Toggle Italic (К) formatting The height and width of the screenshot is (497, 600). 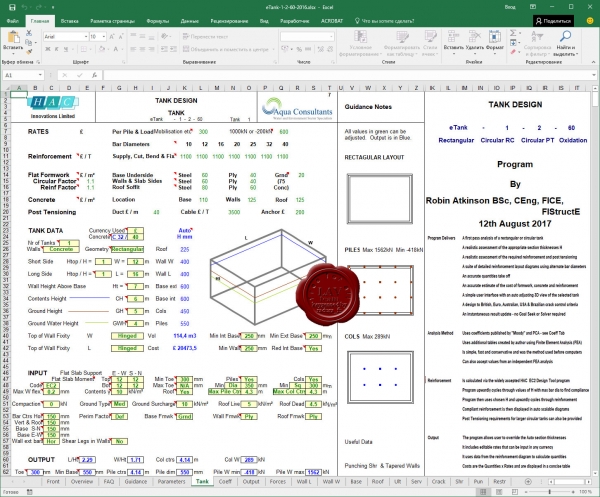pyautogui.click(x=57, y=49)
